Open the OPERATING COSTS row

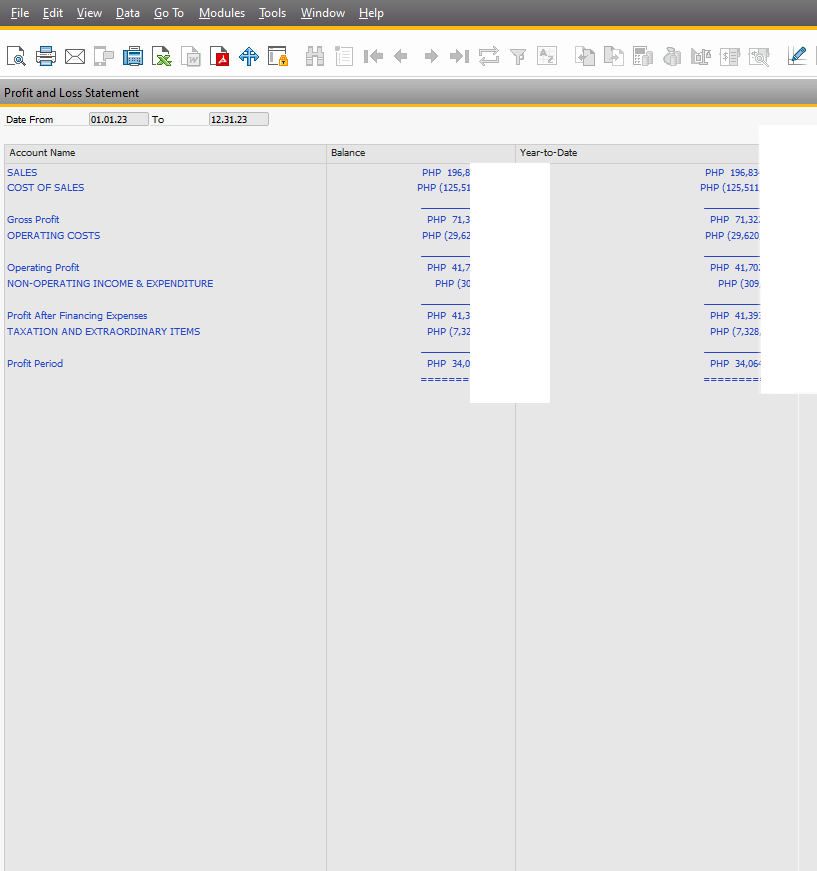coord(53,236)
